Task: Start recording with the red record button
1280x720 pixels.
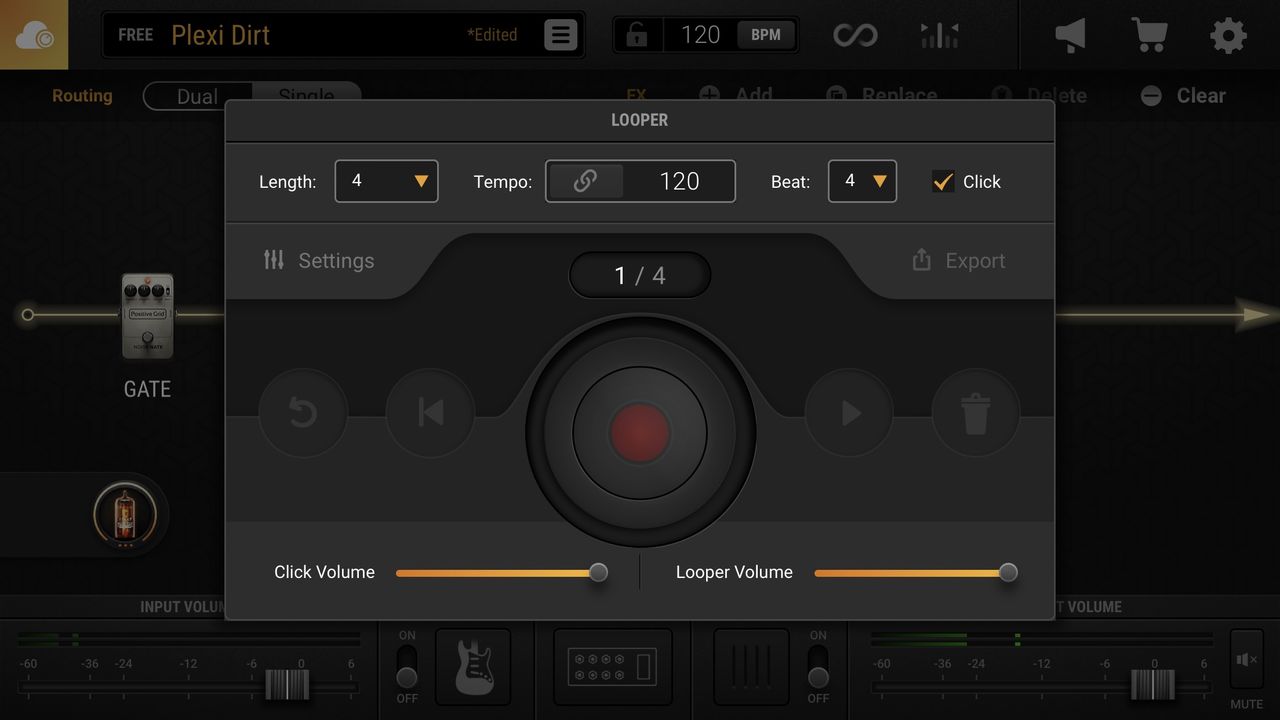Action: [640, 433]
